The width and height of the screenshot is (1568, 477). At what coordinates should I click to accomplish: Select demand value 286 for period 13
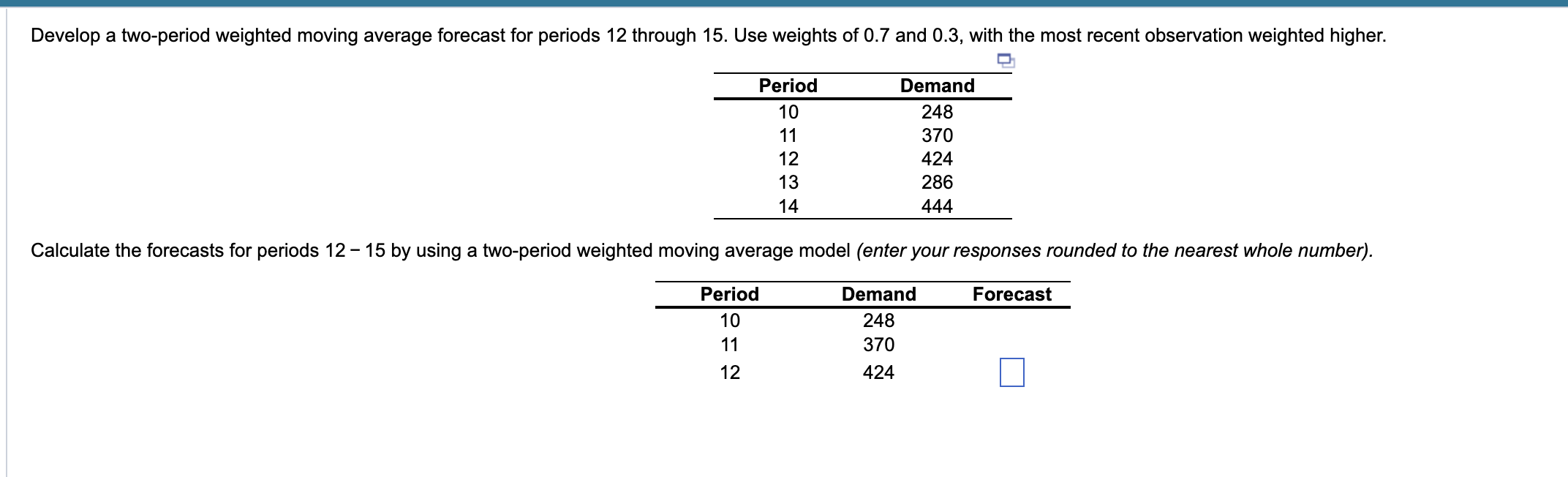(938, 182)
